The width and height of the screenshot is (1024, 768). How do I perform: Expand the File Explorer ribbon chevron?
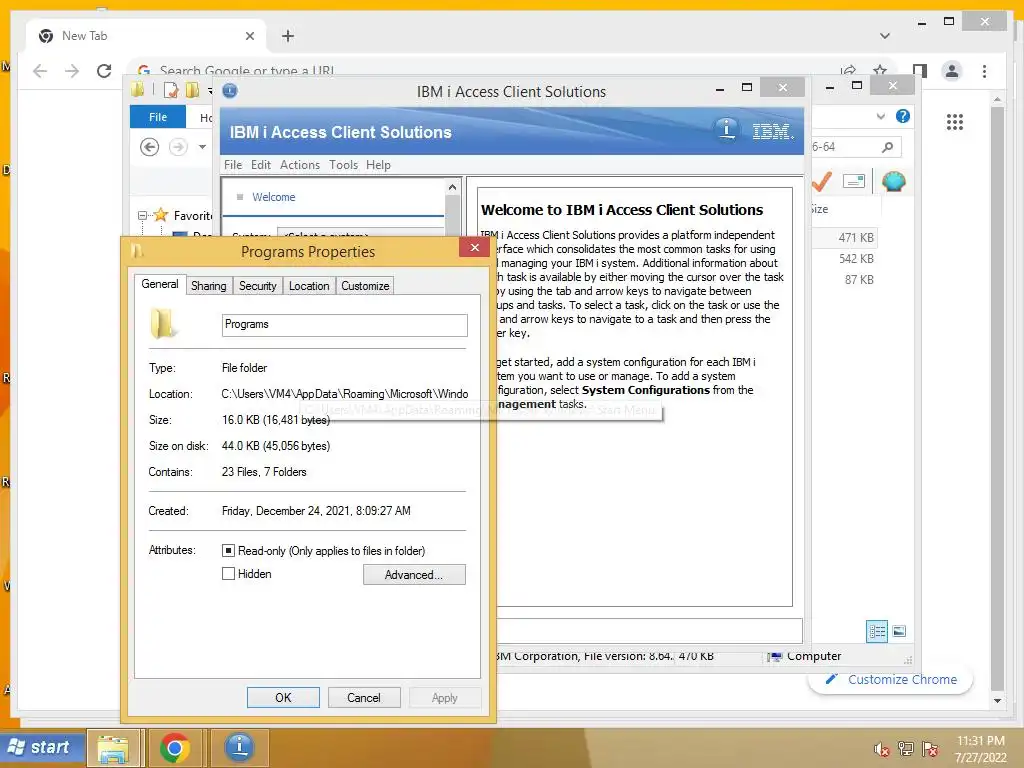point(880,116)
